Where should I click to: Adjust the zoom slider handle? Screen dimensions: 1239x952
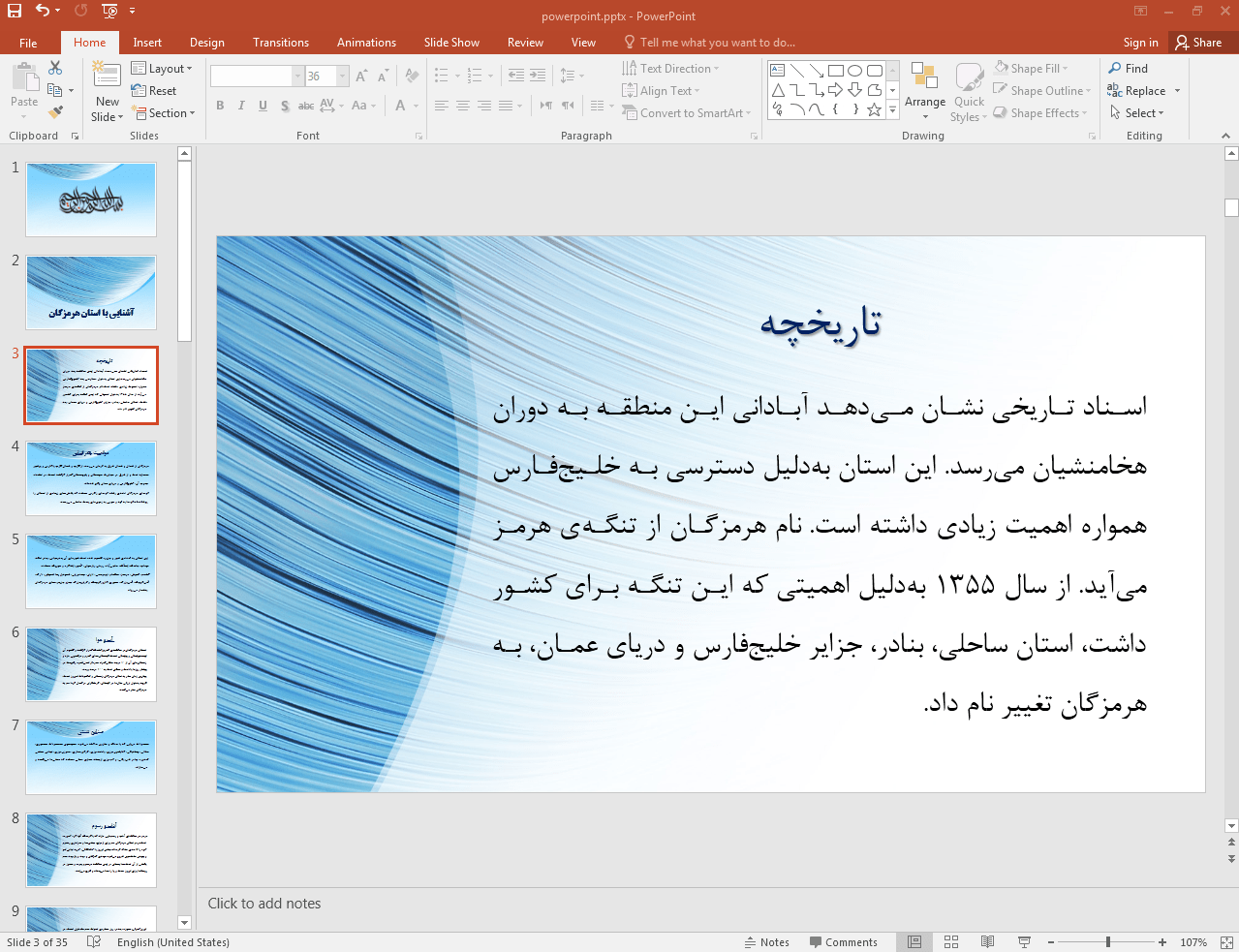click(x=1108, y=941)
